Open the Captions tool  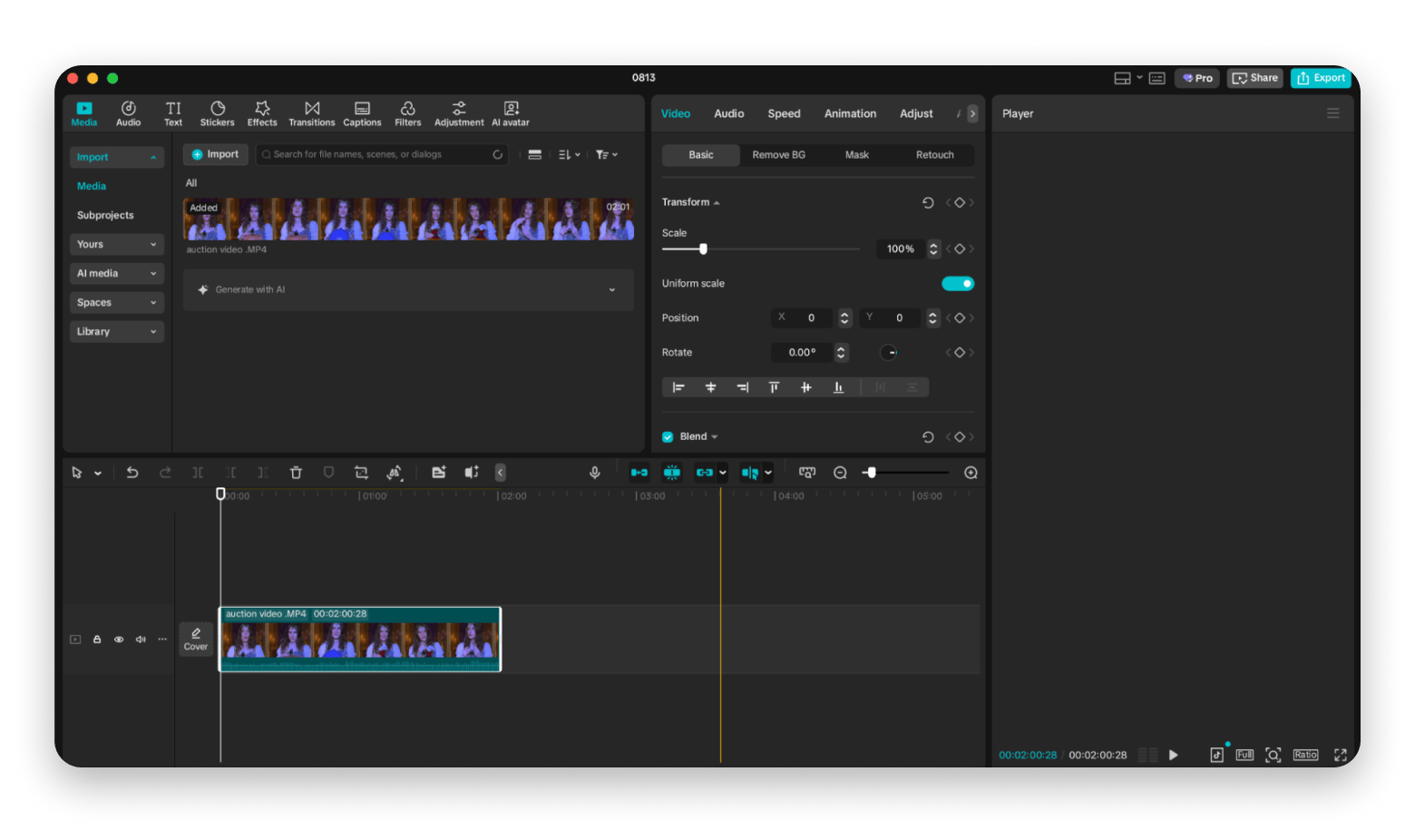tap(362, 113)
